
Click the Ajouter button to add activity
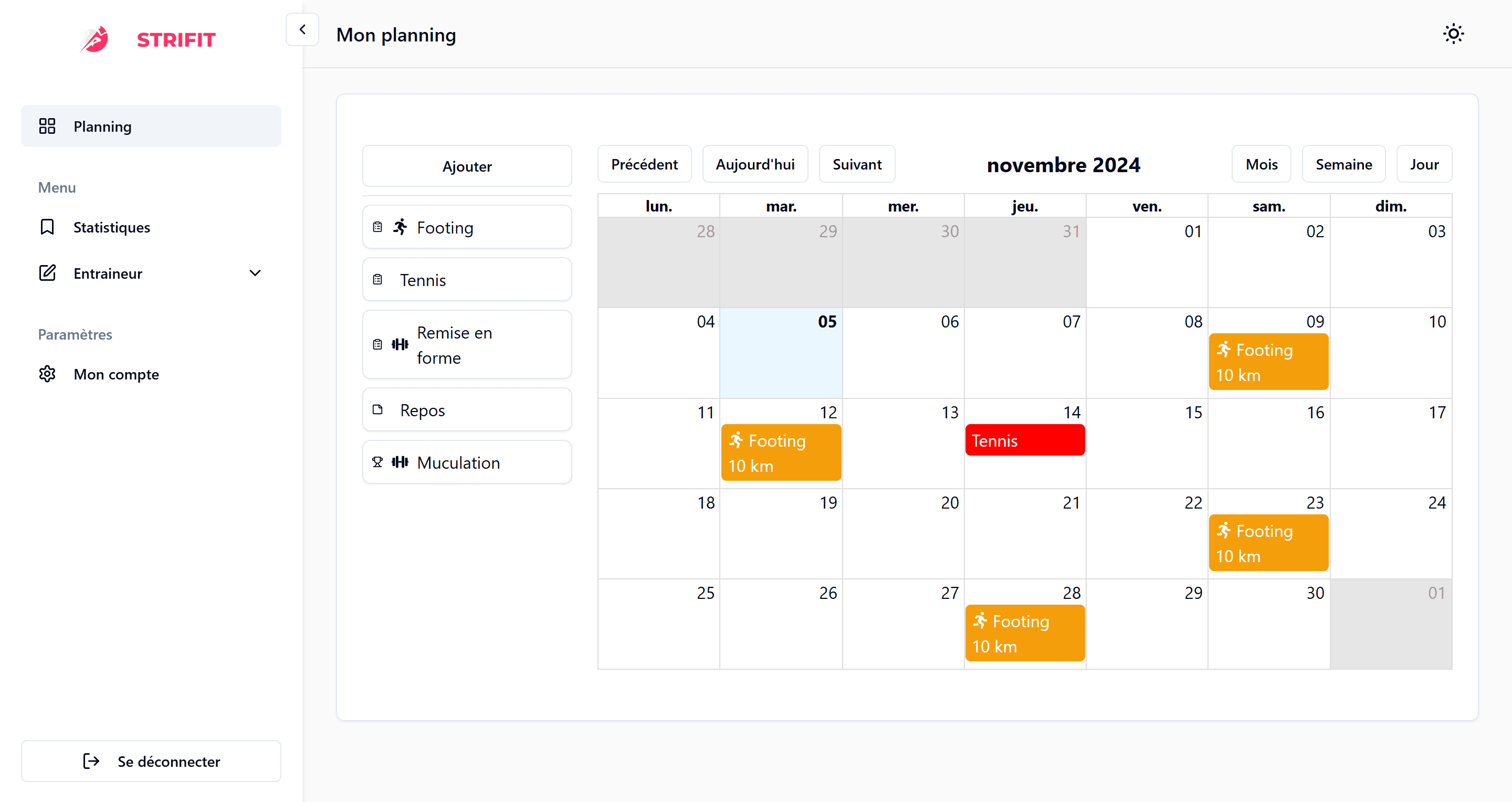click(469, 166)
